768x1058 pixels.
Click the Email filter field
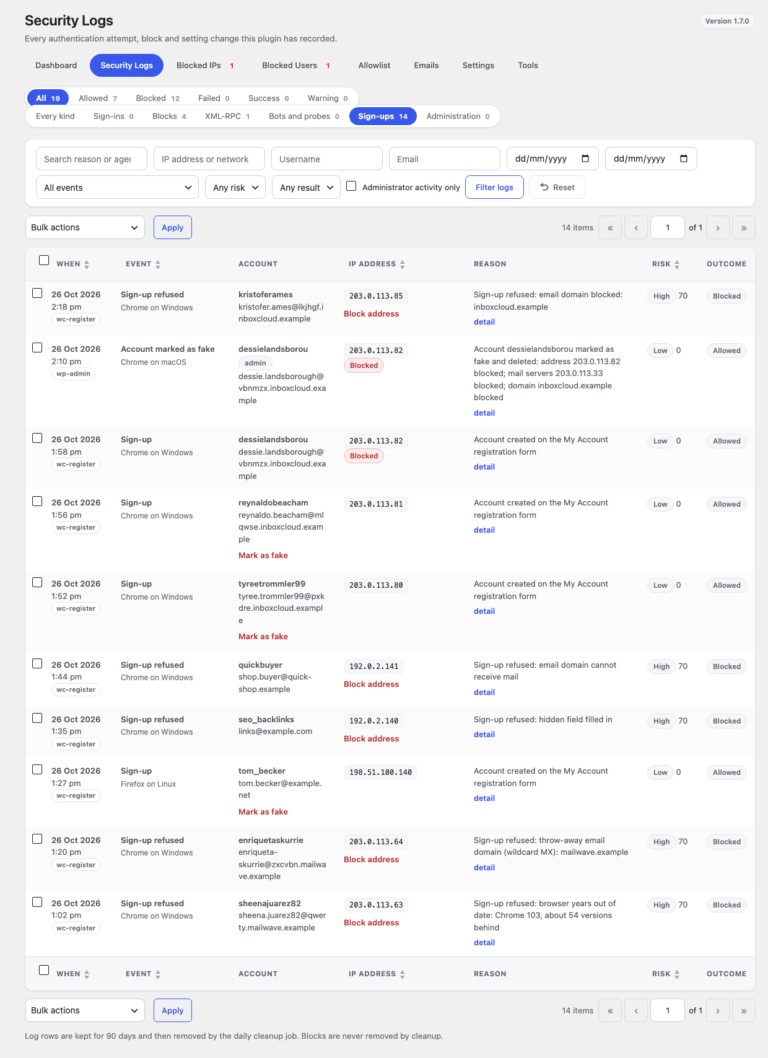pyautogui.click(x=445, y=159)
